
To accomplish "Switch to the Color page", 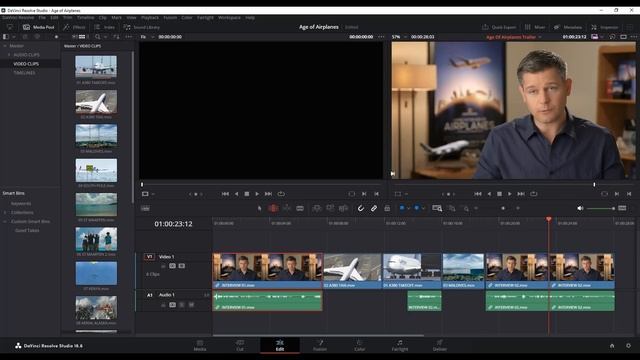I will (x=360, y=345).
